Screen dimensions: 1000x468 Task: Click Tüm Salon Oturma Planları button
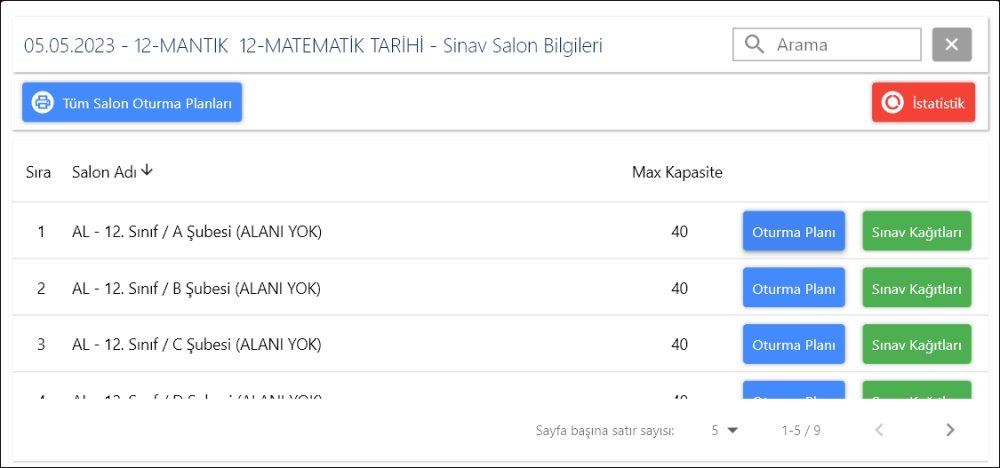(x=132, y=103)
